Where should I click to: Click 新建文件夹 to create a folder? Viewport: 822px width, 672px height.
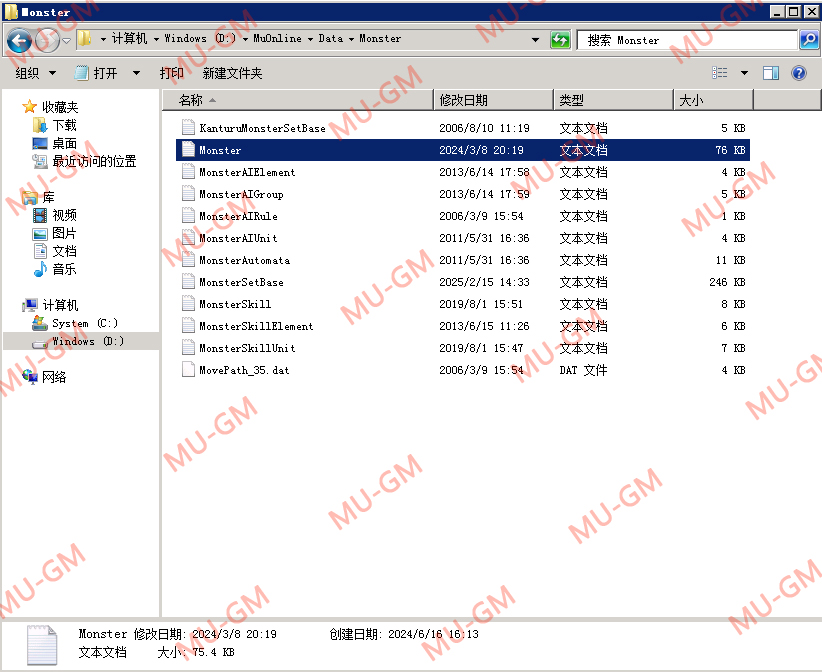(x=232, y=73)
